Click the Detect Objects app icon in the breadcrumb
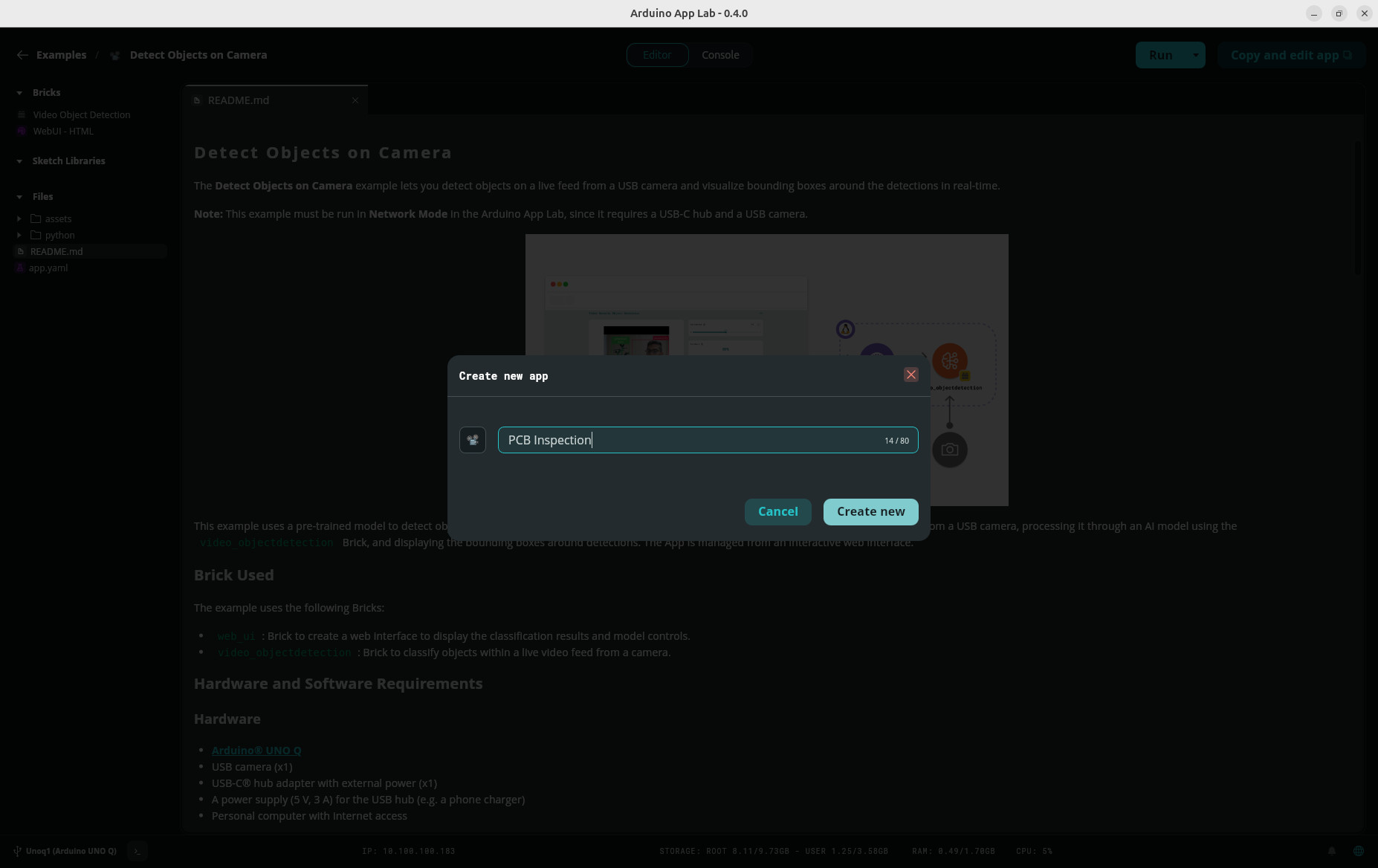 click(x=114, y=55)
